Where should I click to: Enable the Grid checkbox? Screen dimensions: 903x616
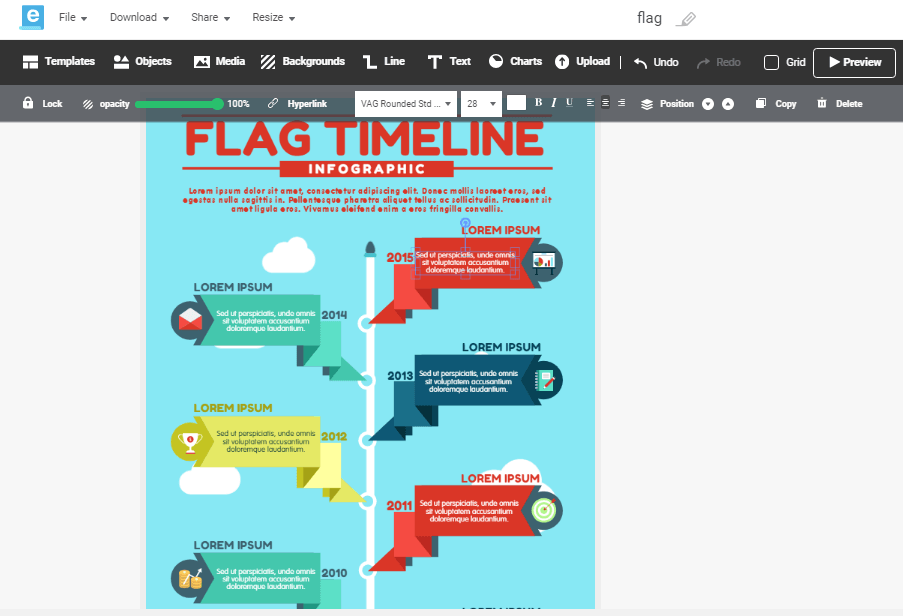click(771, 62)
